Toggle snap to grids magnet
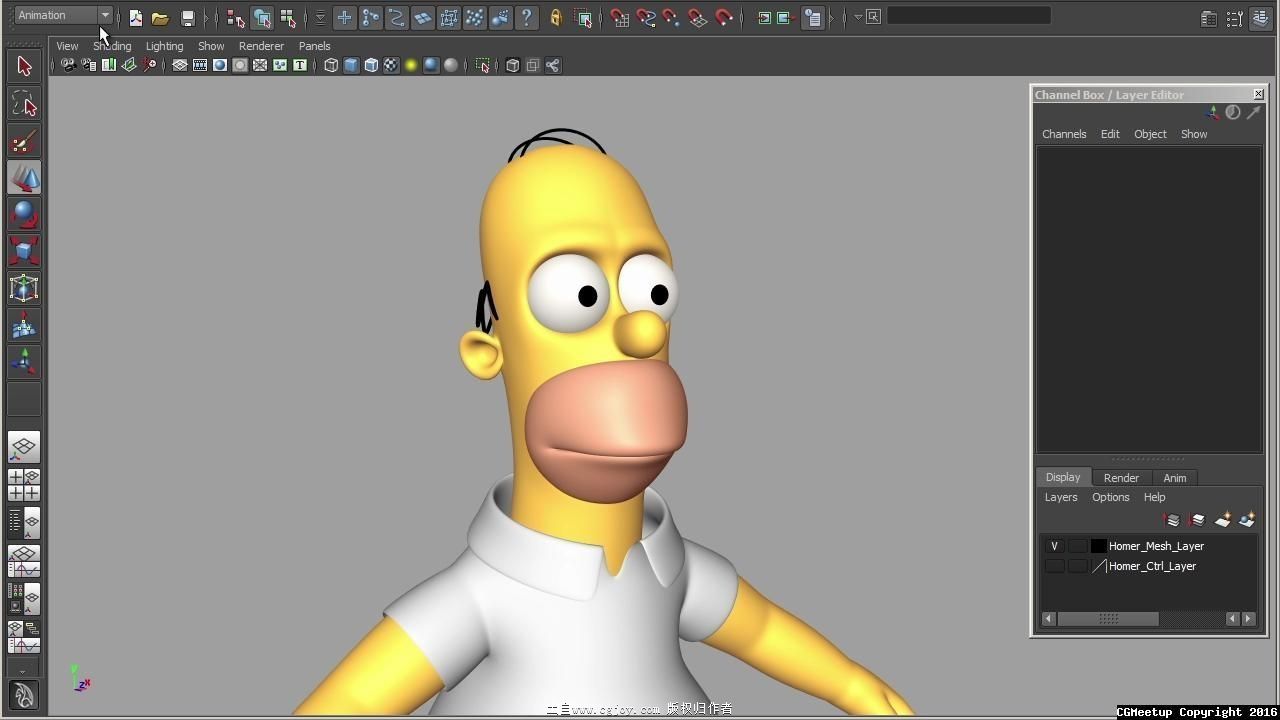 tap(620, 18)
